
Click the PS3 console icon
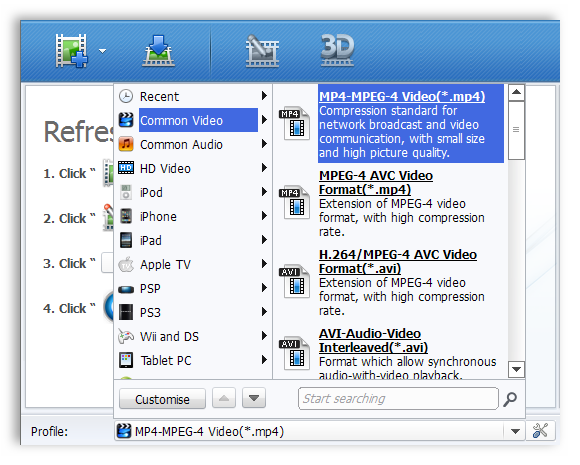[126, 312]
